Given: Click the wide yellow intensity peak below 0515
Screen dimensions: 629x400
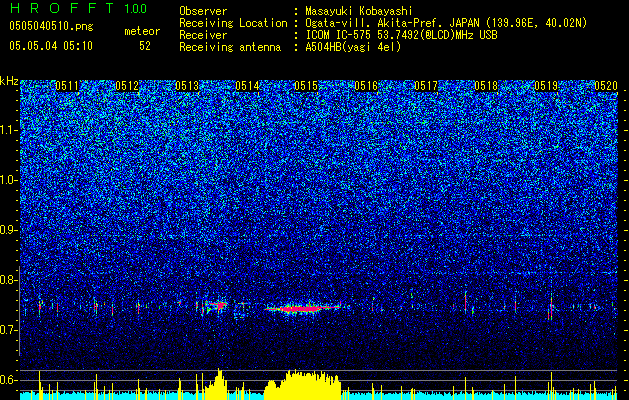Looking at the screenshot, I should [x=302, y=384].
